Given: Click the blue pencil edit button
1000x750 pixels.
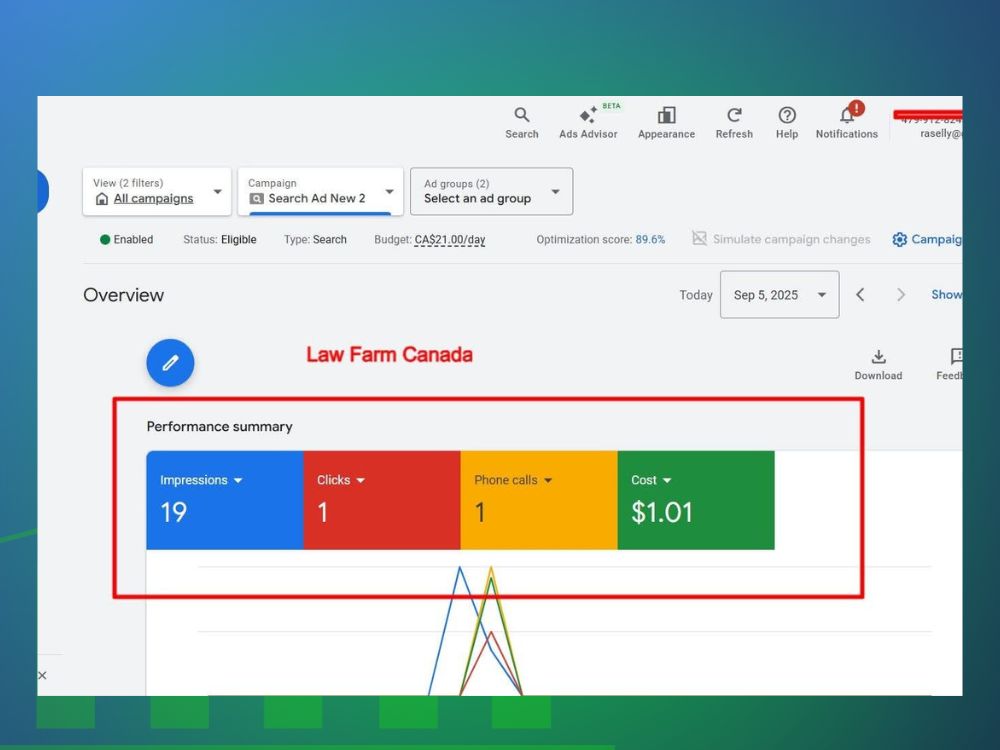Looking at the screenshot, I should (x=170, y=363).
